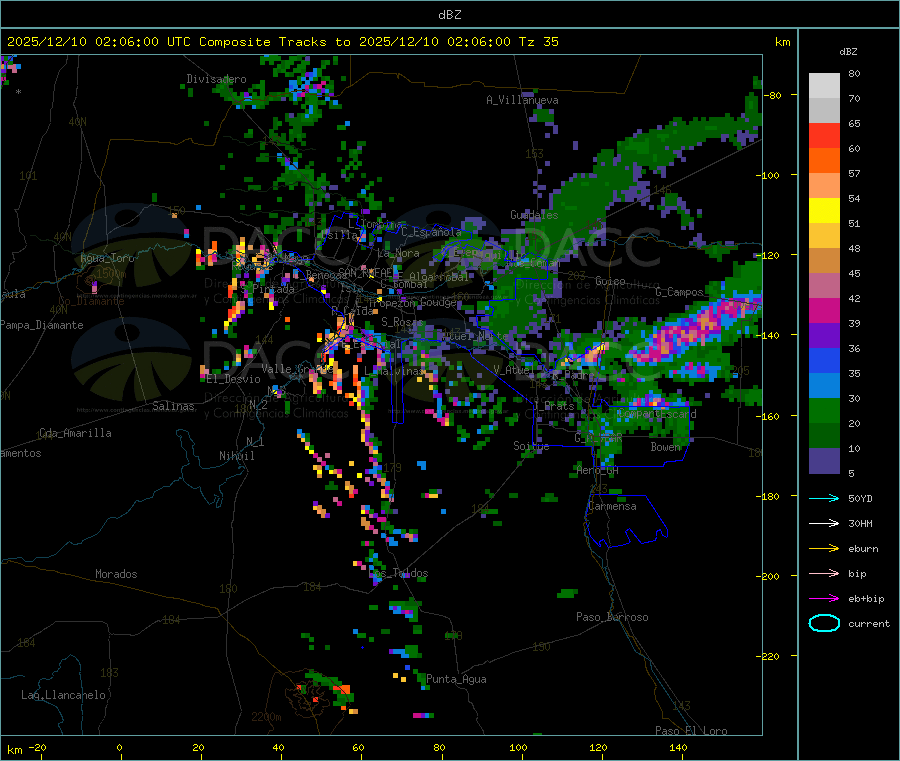Pick the purple 36-39 dBZ band

[824, 336]
